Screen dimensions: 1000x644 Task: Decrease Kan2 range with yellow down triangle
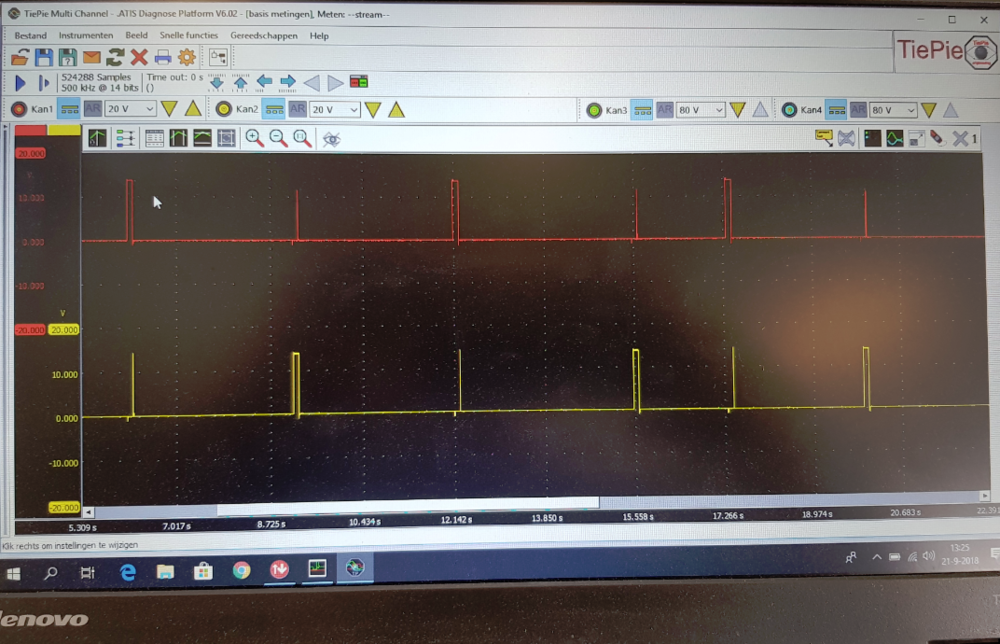(x=373, y=109)
